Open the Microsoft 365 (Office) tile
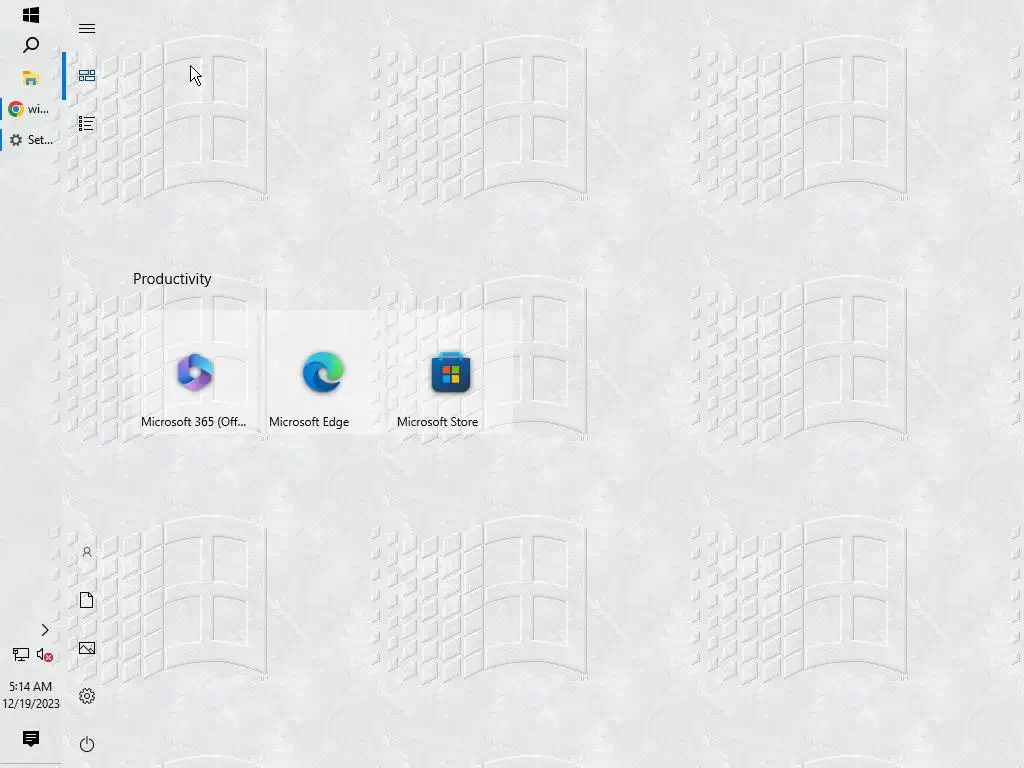Viewport: 1024px width, 768px height. pos(194,372)
